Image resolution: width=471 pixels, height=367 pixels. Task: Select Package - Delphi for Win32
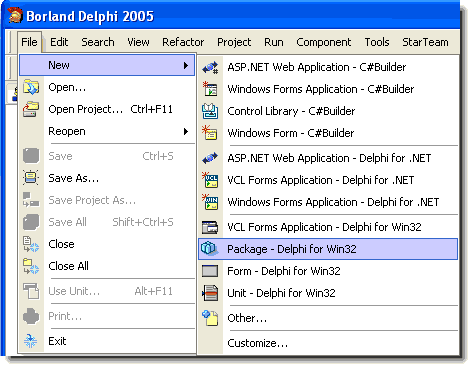coord(328,249)
